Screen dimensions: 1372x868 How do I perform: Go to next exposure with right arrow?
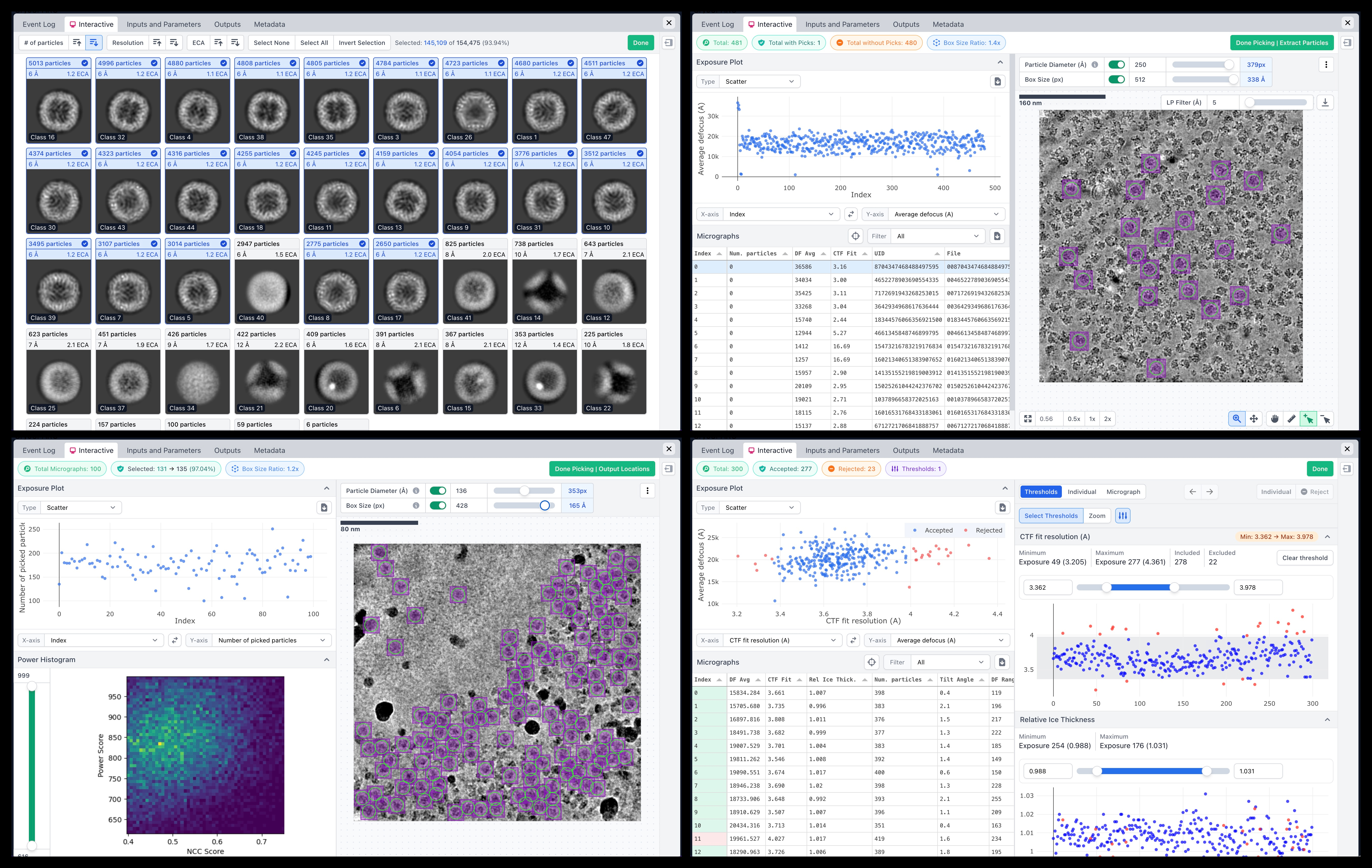click(1210, 491)
